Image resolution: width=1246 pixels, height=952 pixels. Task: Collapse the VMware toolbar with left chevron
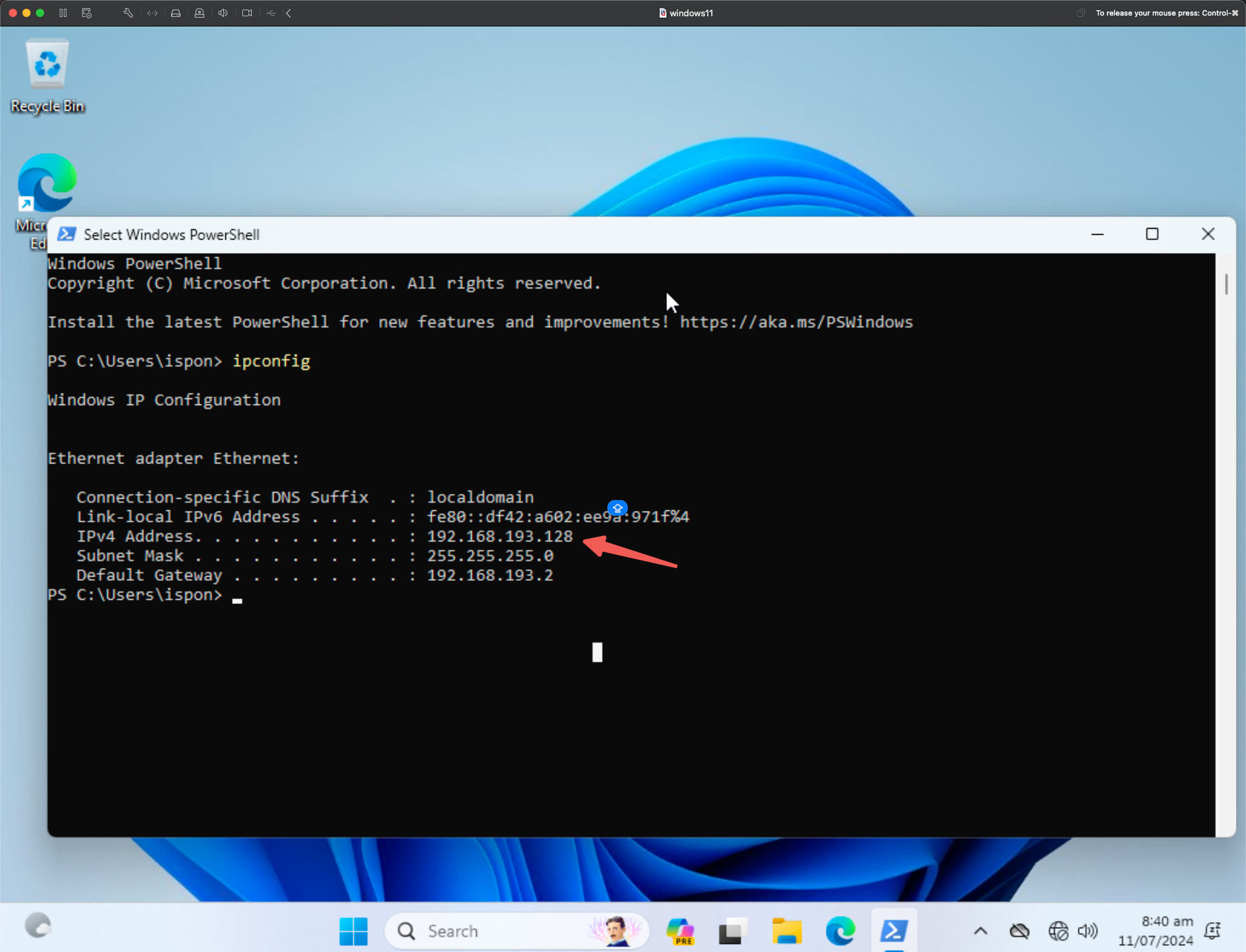[288, 13]
